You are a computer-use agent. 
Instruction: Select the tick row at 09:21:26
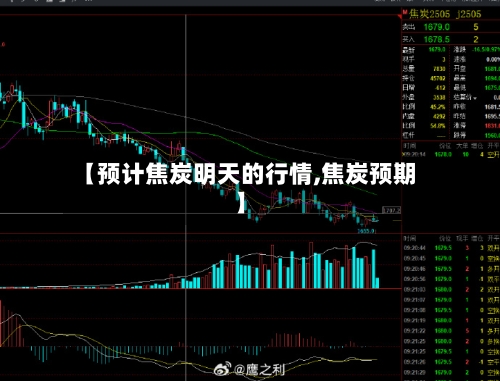(x=451, y=362)
